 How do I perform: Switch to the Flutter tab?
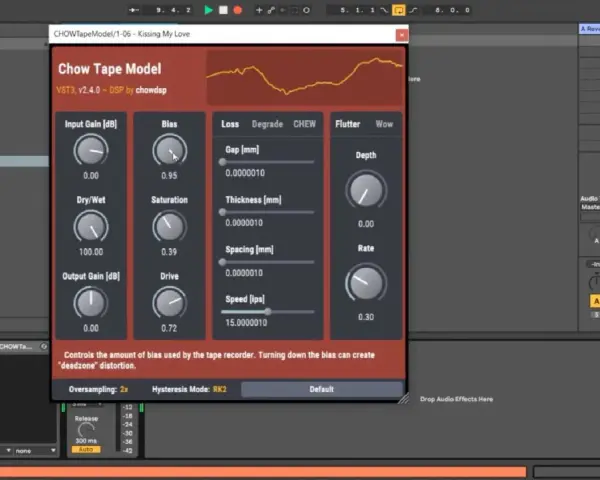click(347, 124)
